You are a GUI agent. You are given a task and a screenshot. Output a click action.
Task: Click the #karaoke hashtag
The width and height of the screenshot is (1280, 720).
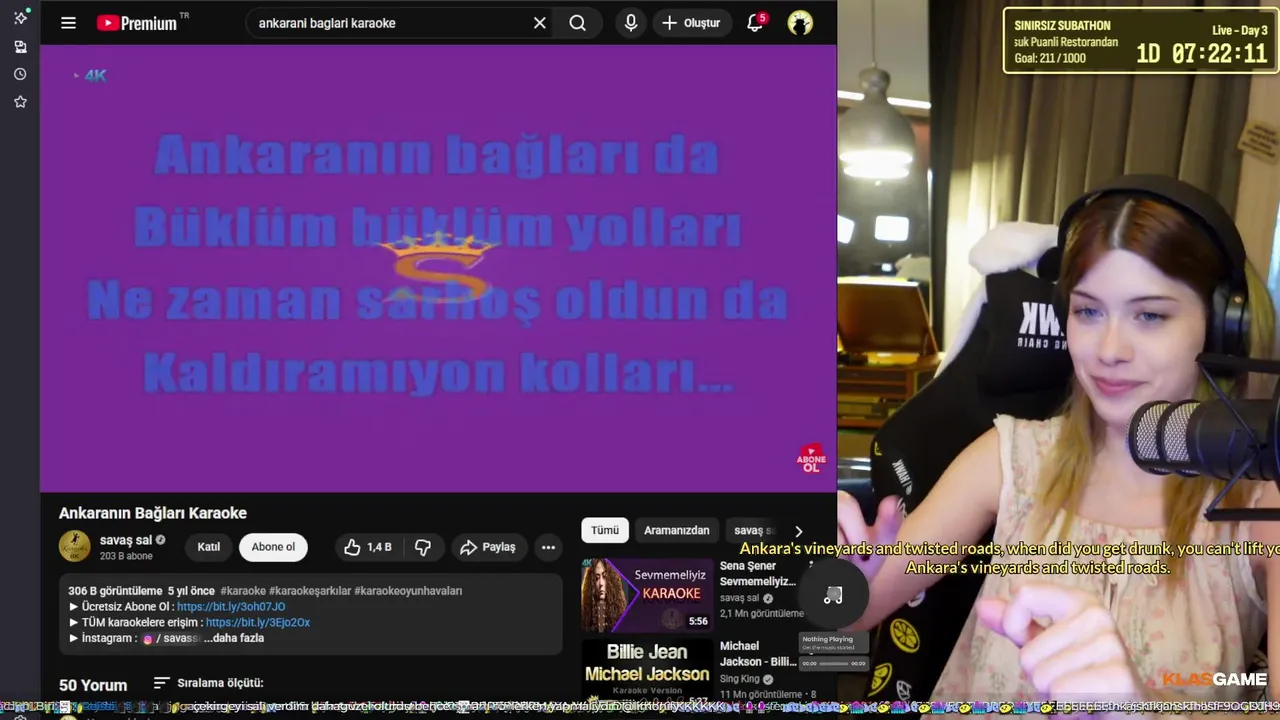[243, 591]
